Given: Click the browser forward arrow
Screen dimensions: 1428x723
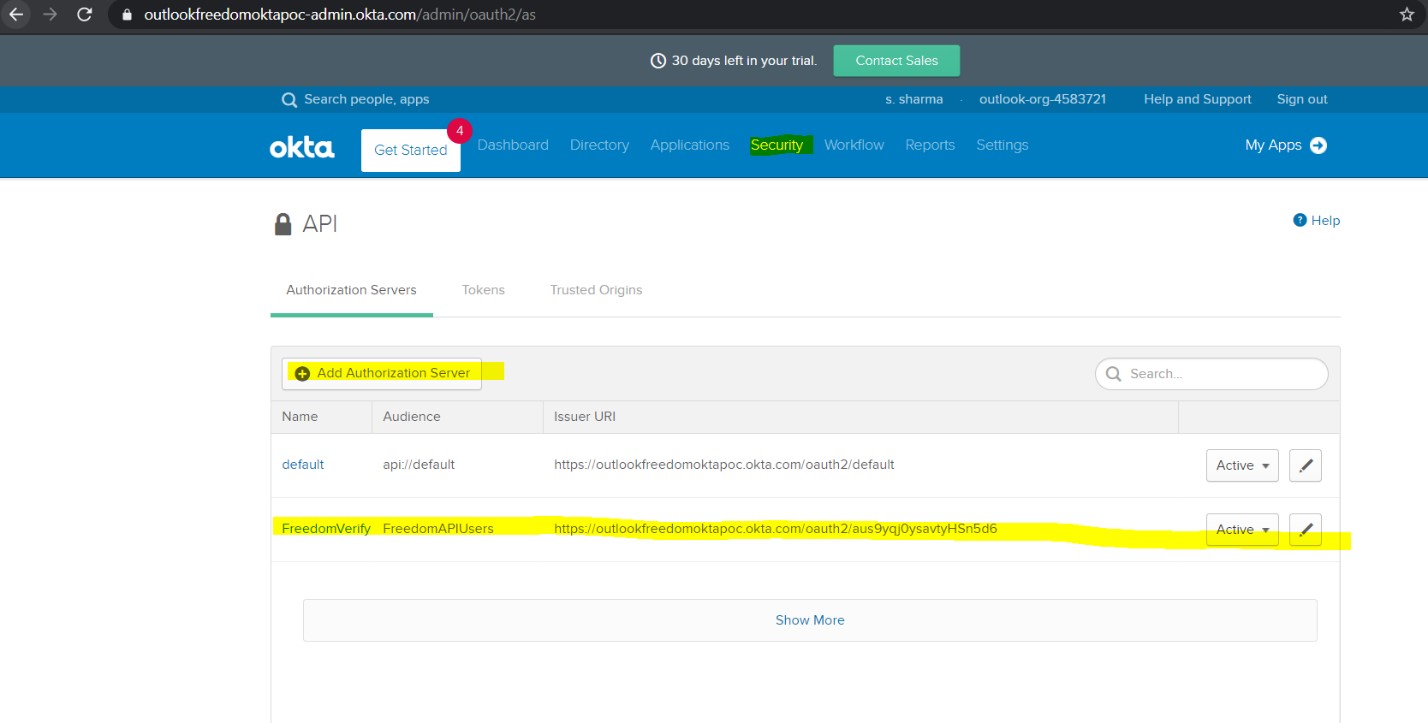Looking at the screenshot, I should 50,15.
